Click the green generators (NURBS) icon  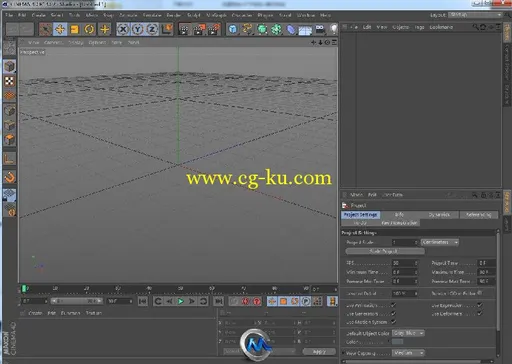point(262,29)
